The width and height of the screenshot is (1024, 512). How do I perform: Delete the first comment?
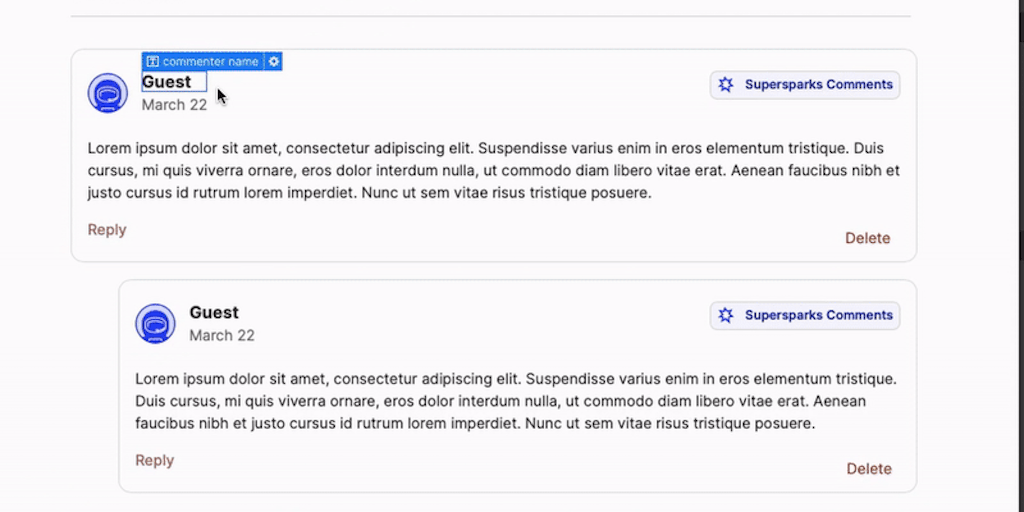coord(867,238)
